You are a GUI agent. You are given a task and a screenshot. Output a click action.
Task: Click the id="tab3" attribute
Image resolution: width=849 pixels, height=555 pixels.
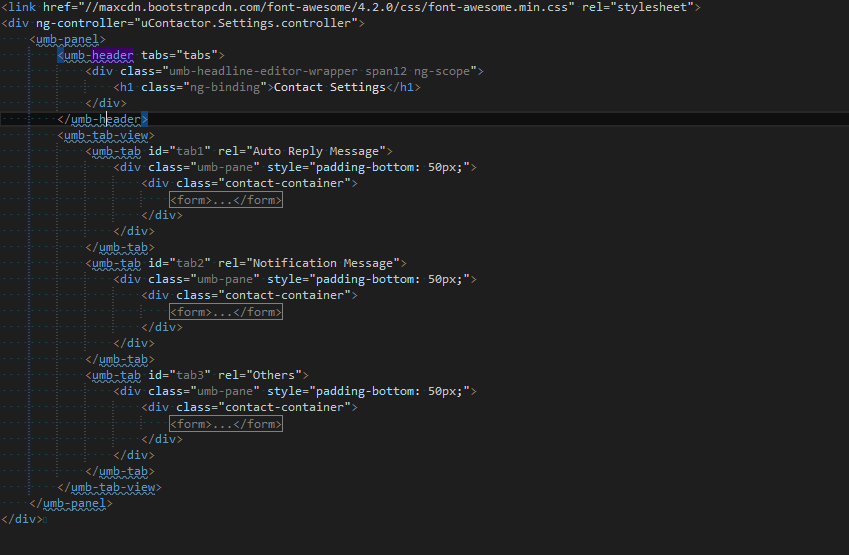(179, 375)
